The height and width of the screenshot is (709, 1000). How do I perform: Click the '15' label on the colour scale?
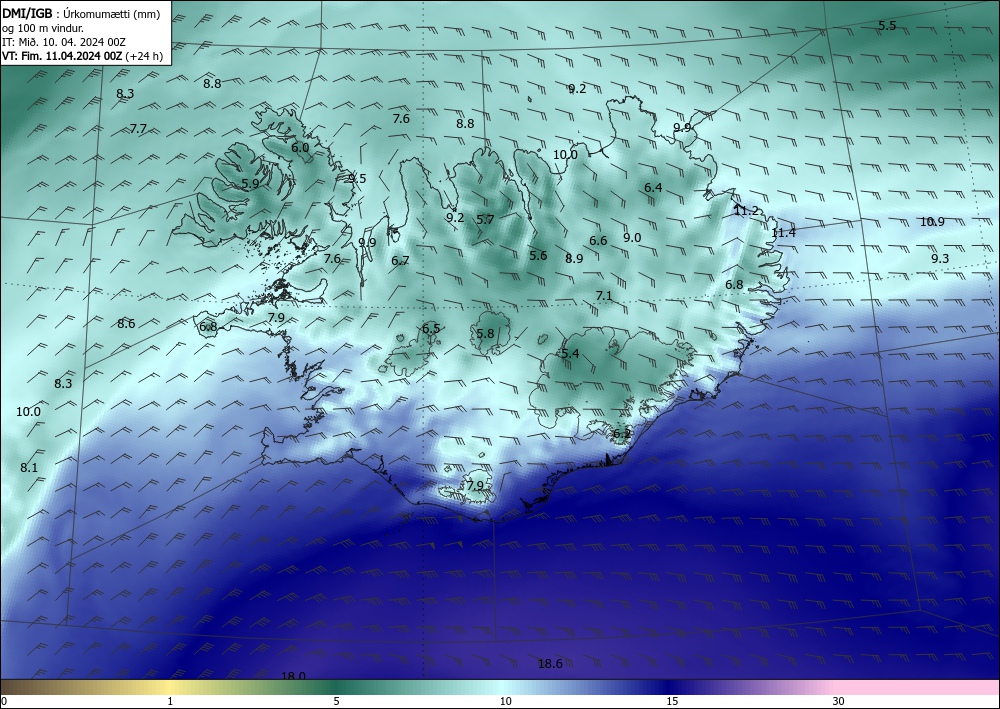pyautogui.click(x=672, y=701)
